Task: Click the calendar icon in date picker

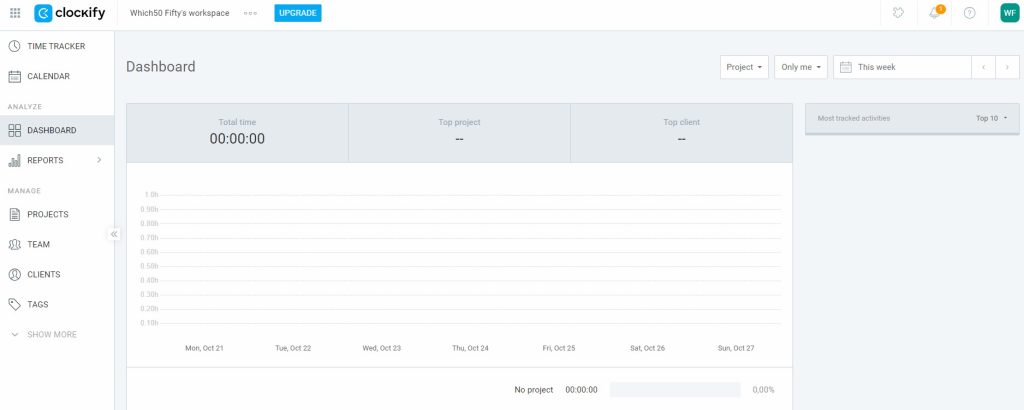Action: pyautogui.click(x=845, y=67)
